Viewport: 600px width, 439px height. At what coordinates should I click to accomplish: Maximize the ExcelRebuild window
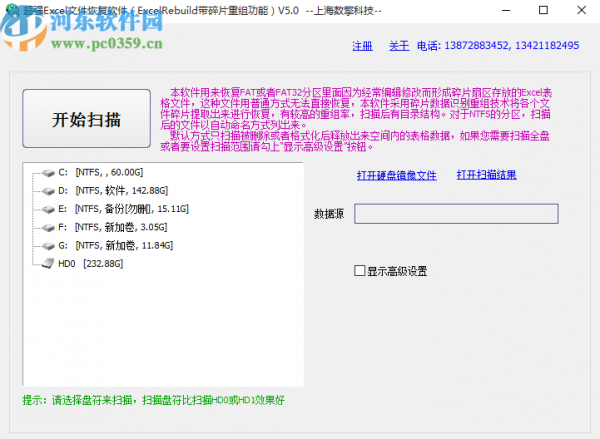(543, 10)
